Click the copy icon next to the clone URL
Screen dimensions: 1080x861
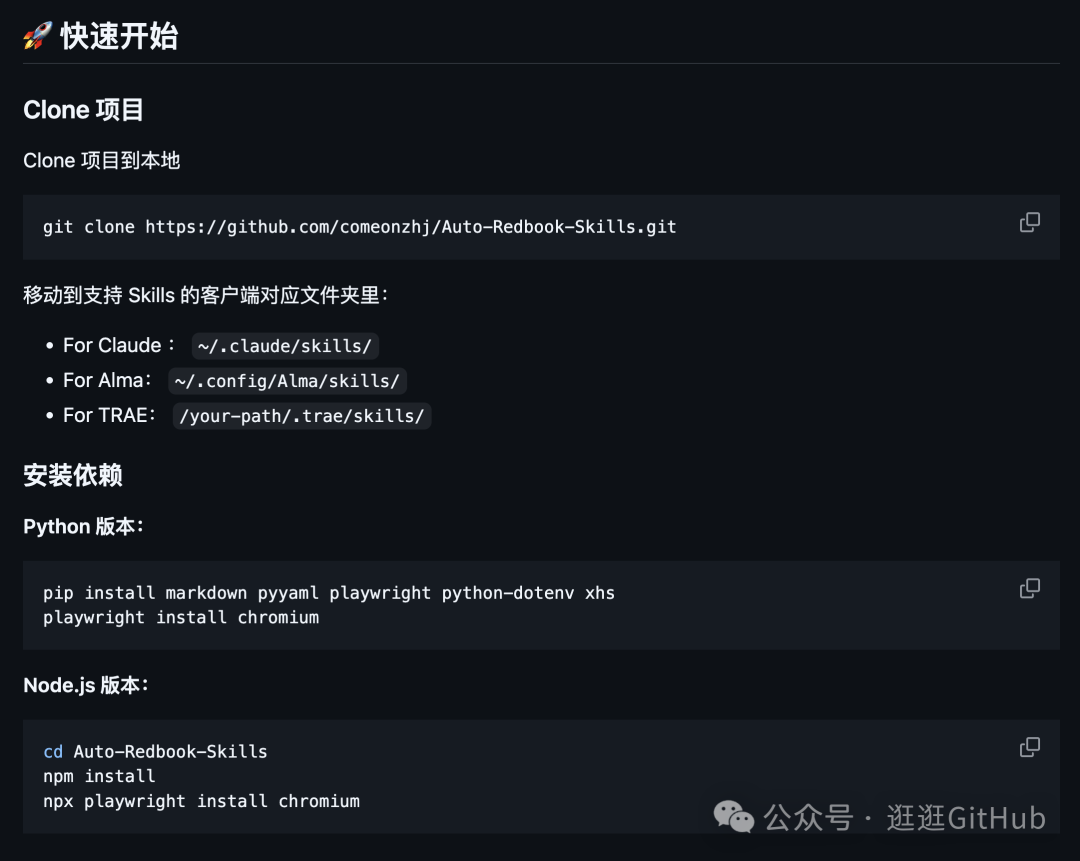pos(1029,222)
